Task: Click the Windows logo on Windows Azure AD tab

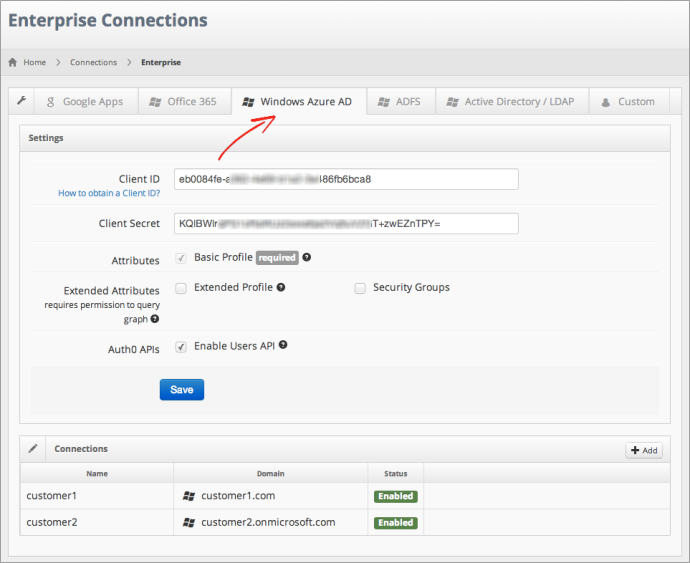Action: tap(248, 102)
